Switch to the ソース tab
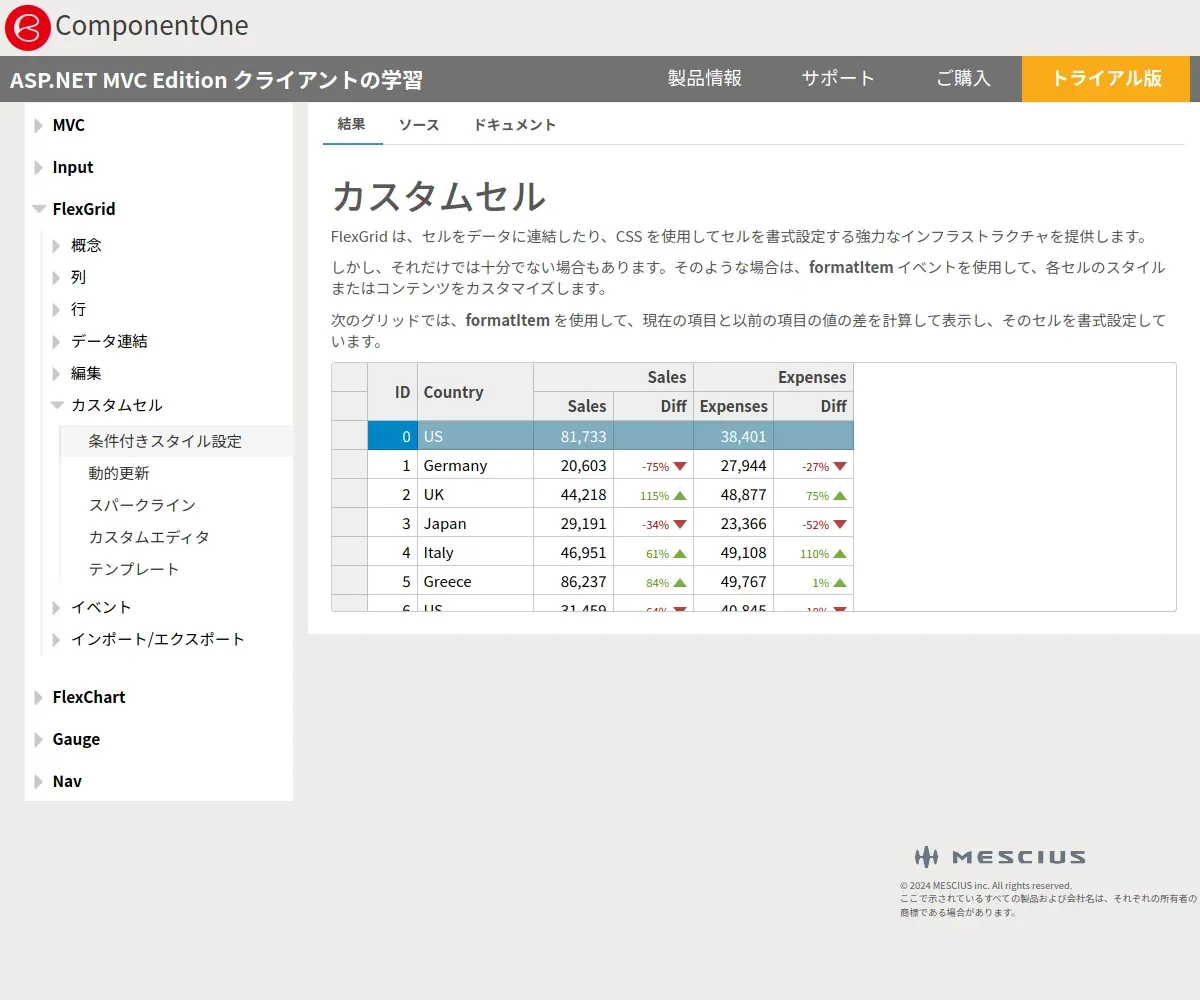The height and width of the screenshot is (1000, 1200). coord(419,125)
